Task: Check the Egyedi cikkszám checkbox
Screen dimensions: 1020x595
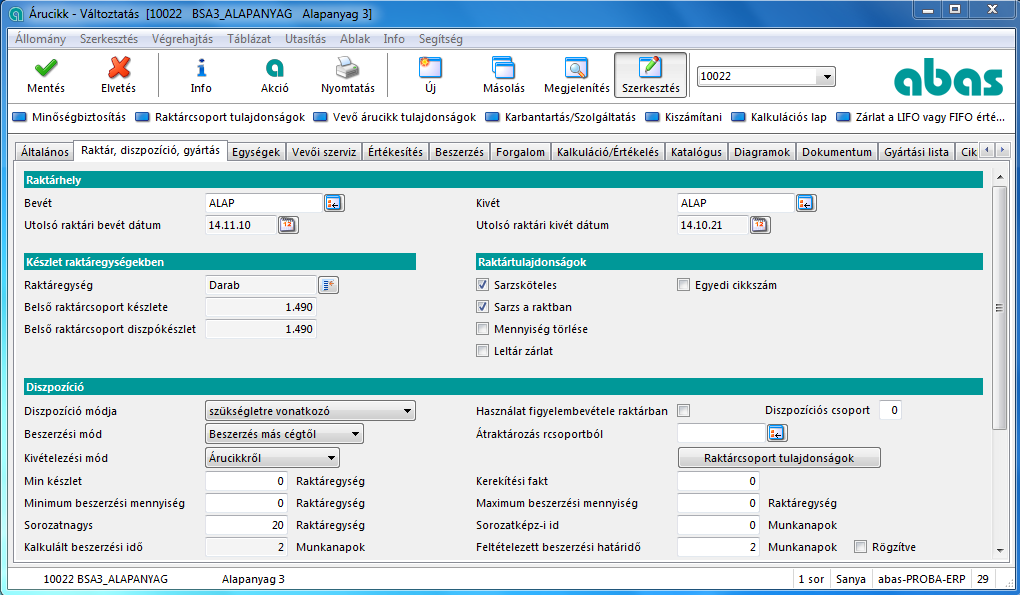Action: coord(683,285)
